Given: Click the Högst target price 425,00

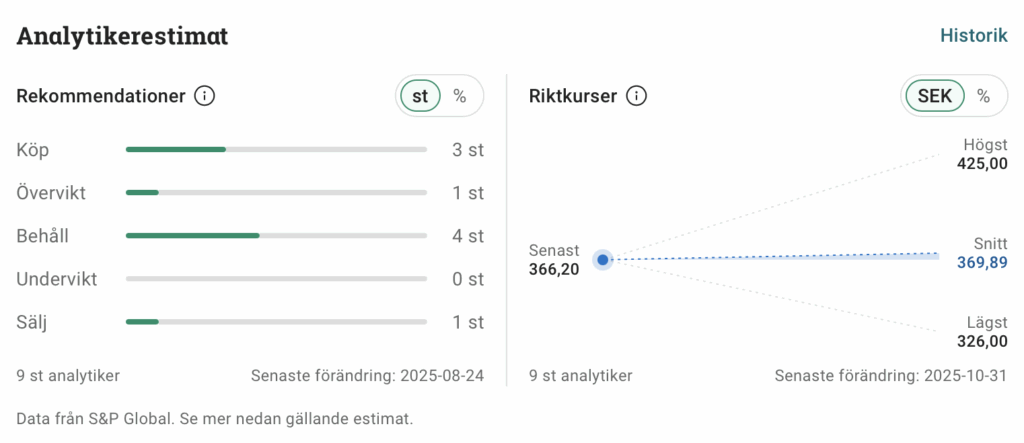Looking at the screenshot, I should tap(981, 164).
